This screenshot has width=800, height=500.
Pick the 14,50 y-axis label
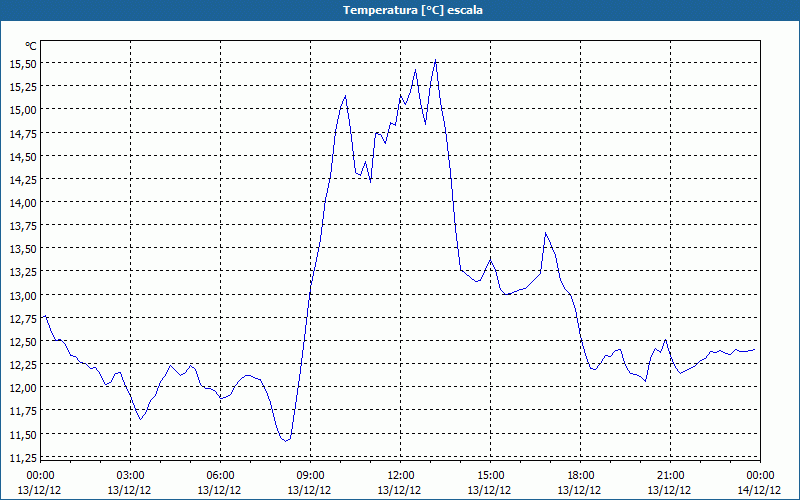(x=23, y=156)
